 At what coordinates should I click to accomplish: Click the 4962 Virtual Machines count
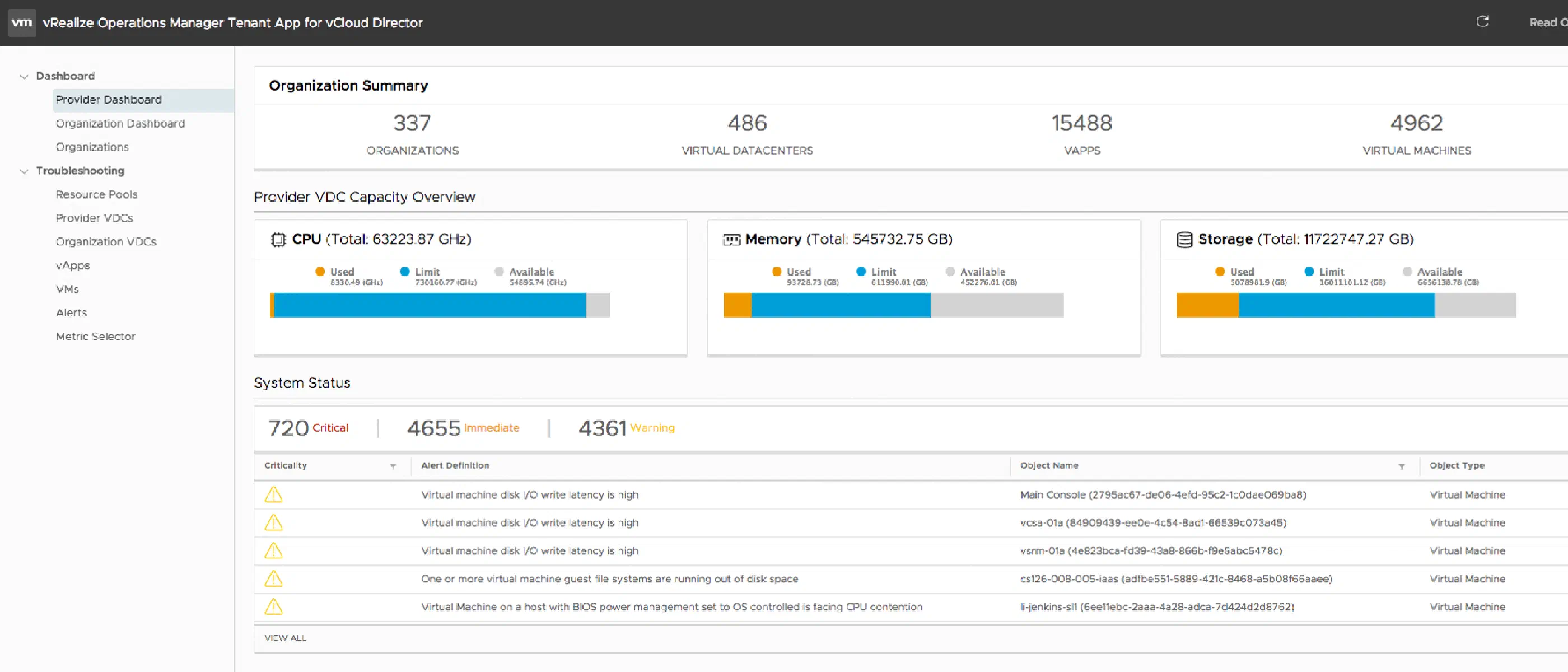click(x=1416, y=124)
